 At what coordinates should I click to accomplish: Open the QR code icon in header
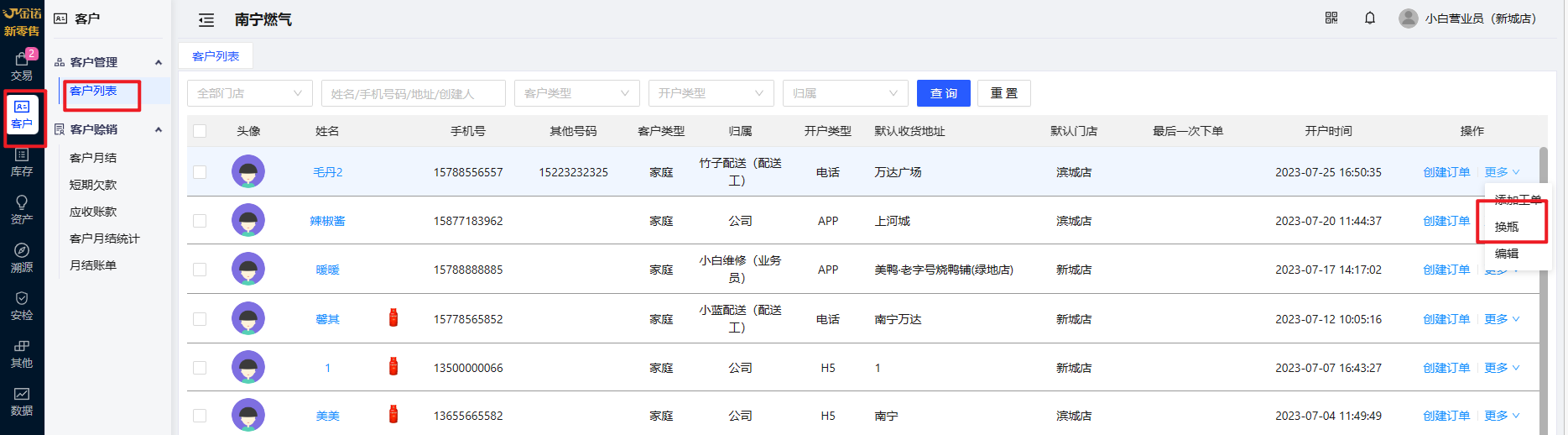1331,18
